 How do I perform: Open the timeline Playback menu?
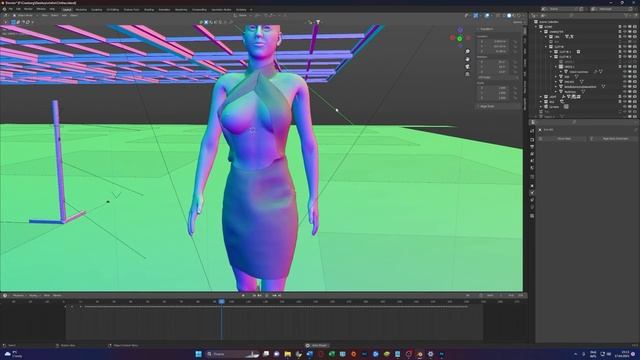click(x=18, y=296)
